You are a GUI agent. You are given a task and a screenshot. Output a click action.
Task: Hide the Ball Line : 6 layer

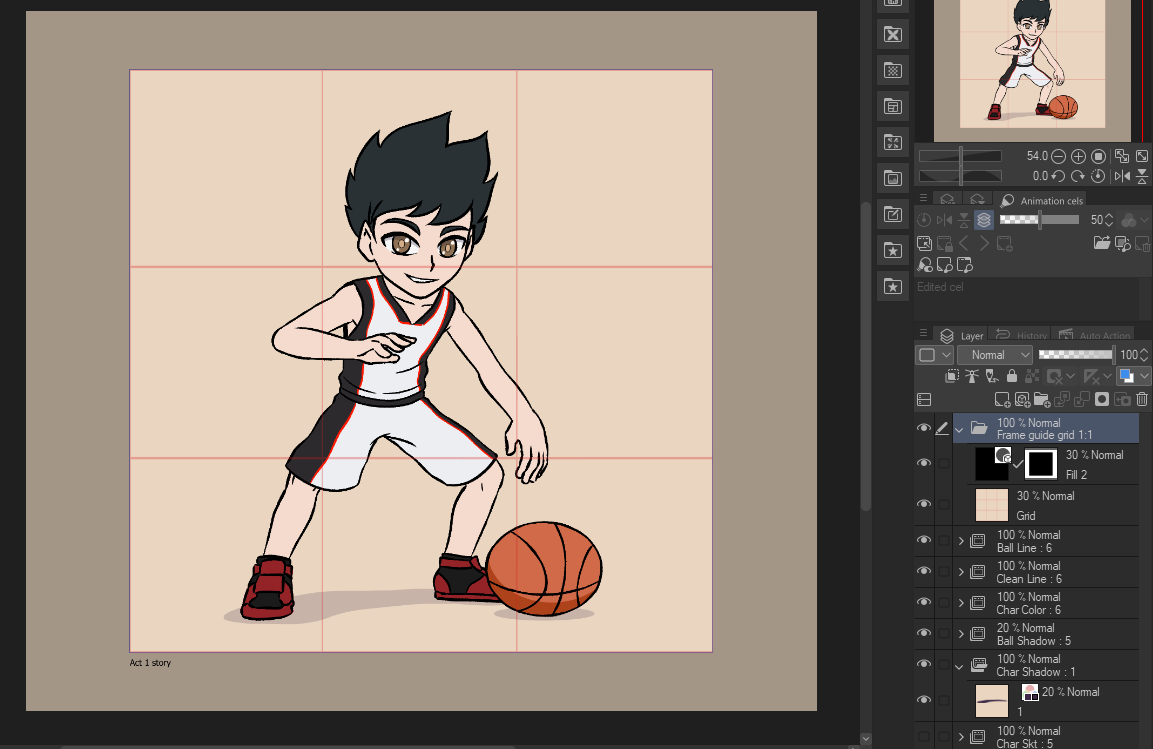pyautogui.click(x=924, y=540)
